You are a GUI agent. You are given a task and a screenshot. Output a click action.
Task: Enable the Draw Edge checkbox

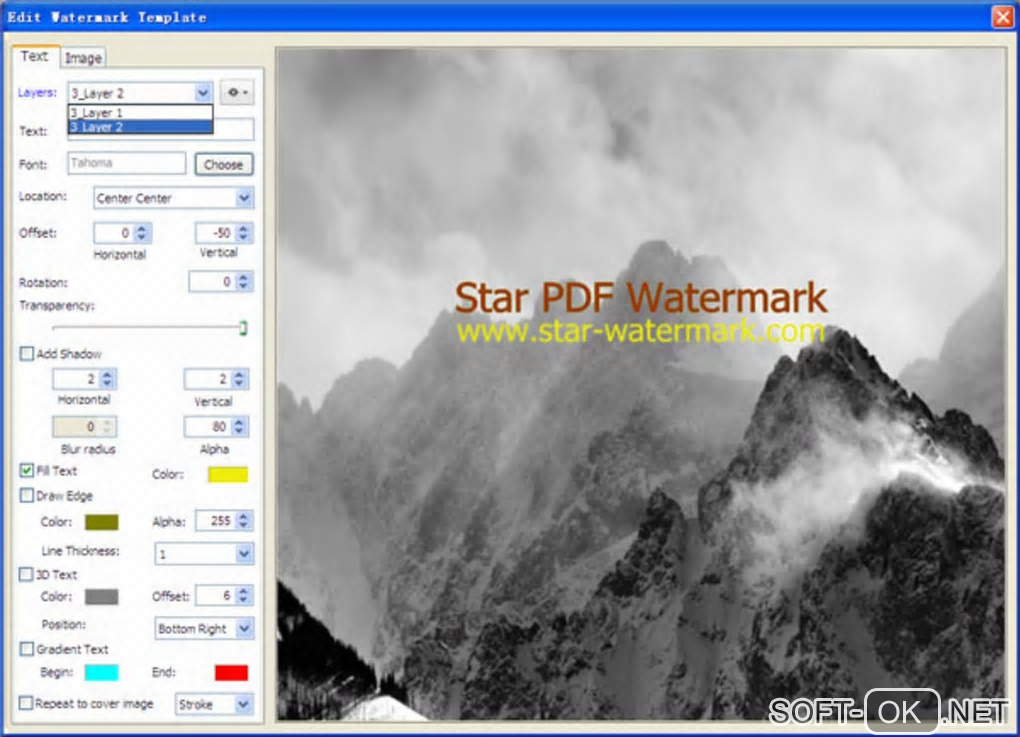[x=27, y=496]
